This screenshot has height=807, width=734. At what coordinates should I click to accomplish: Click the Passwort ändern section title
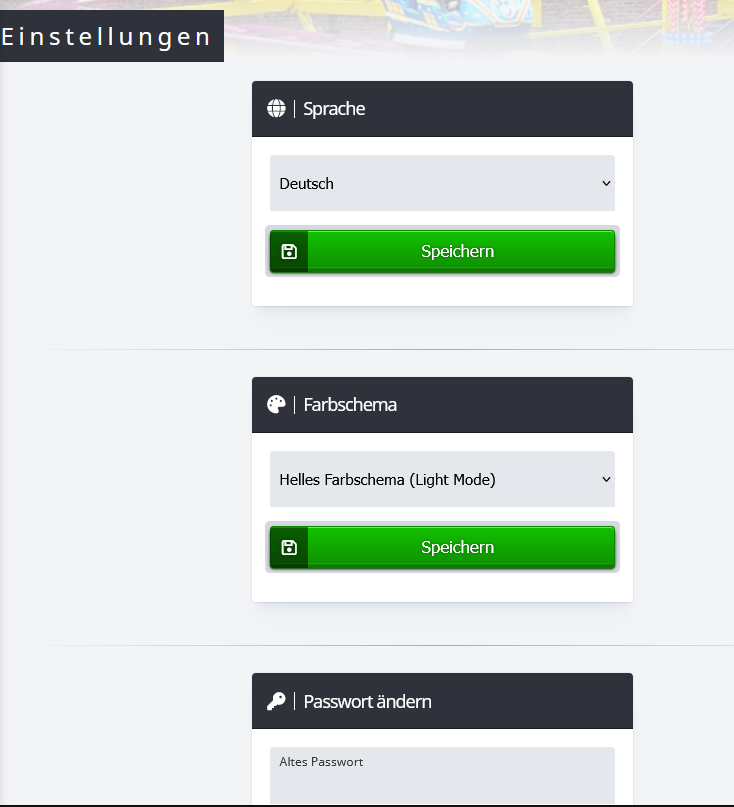click(x=367, y=701)
